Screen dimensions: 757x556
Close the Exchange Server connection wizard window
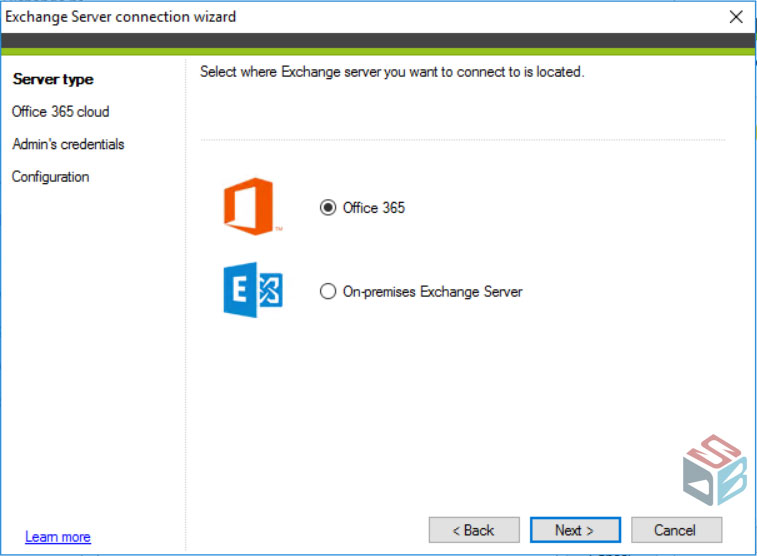tap(736, 17)
